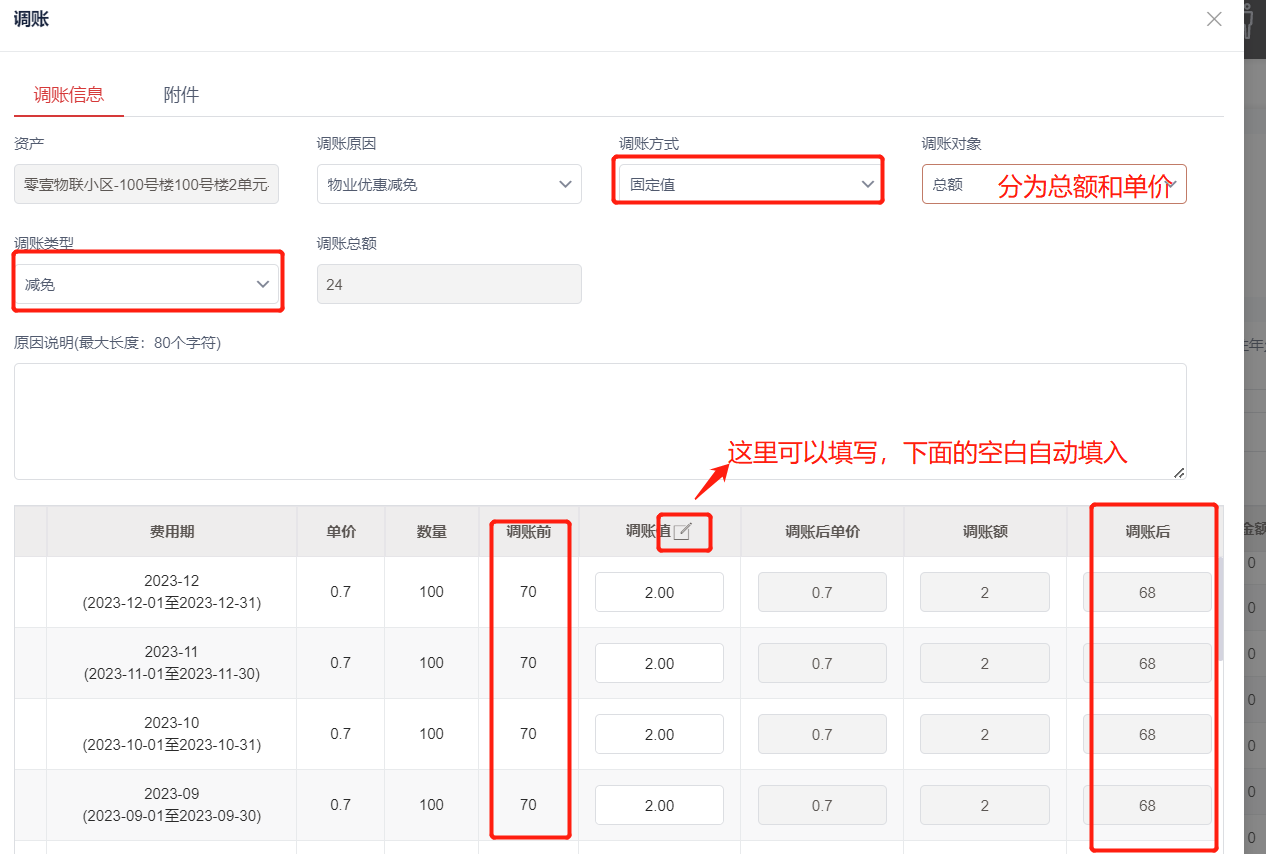Screen dimensions: 1266x854
Task: Open the 调账方式 dropdown showing 固定值
Action: (x=751, y=184)
